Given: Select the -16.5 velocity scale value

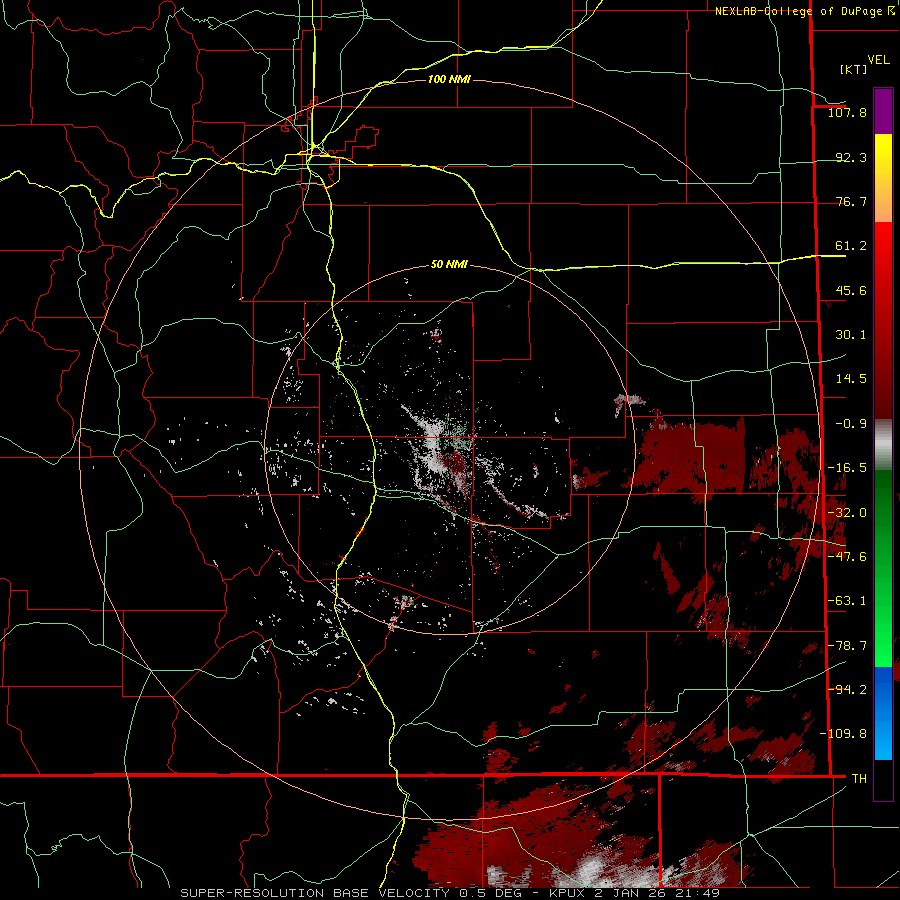Looking at the screenshot, I should [847, 468].
